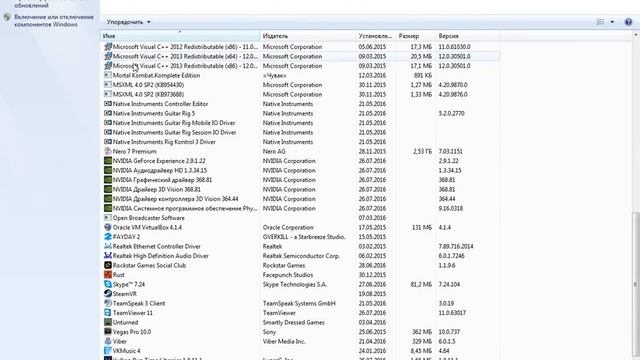Viewport: 640px width, 360px height.
Task: Open Включение или отключение компонентов Windows link
Action: click(54, 21)
